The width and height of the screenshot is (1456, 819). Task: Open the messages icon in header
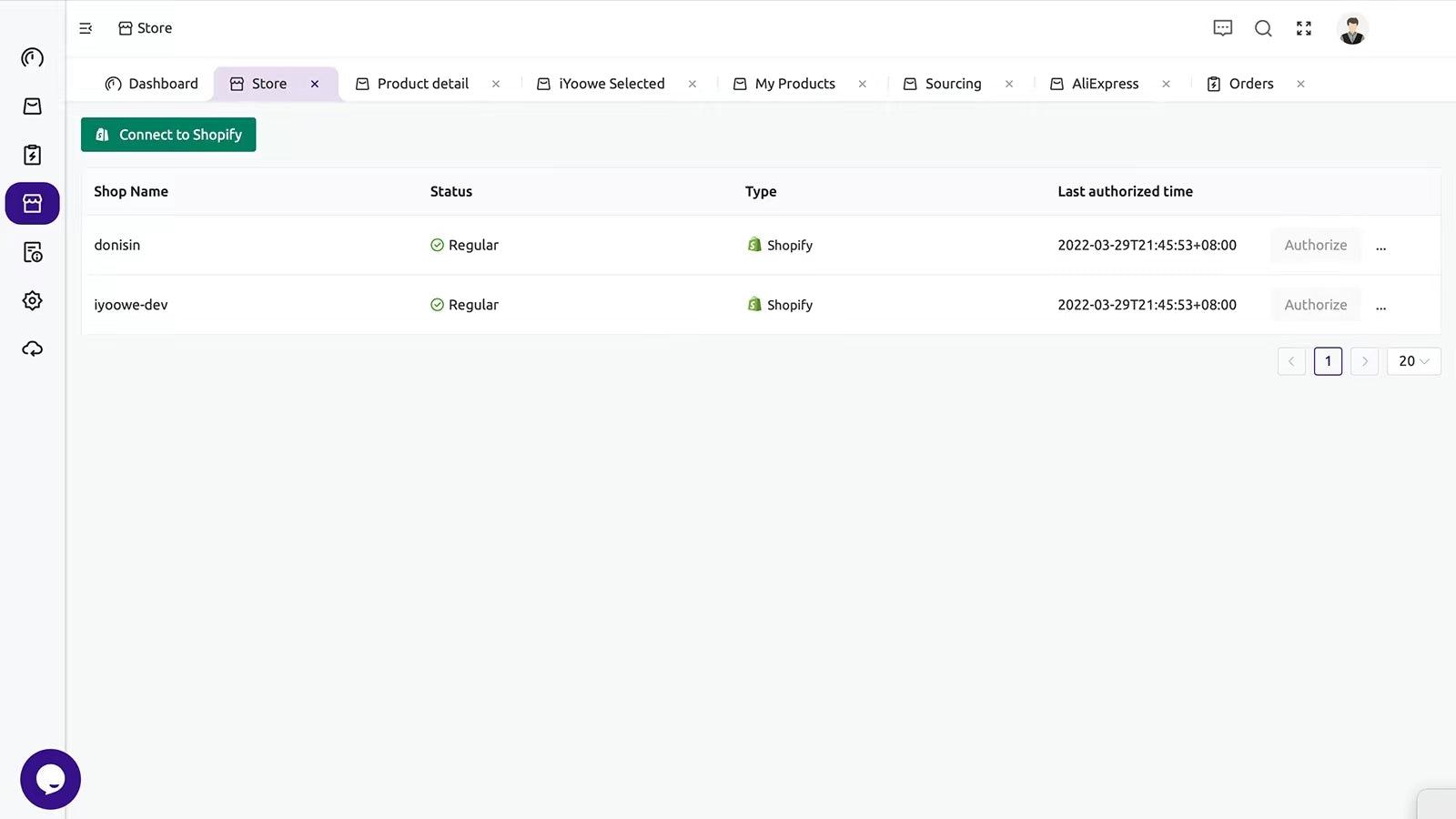tap(1222, 28)
